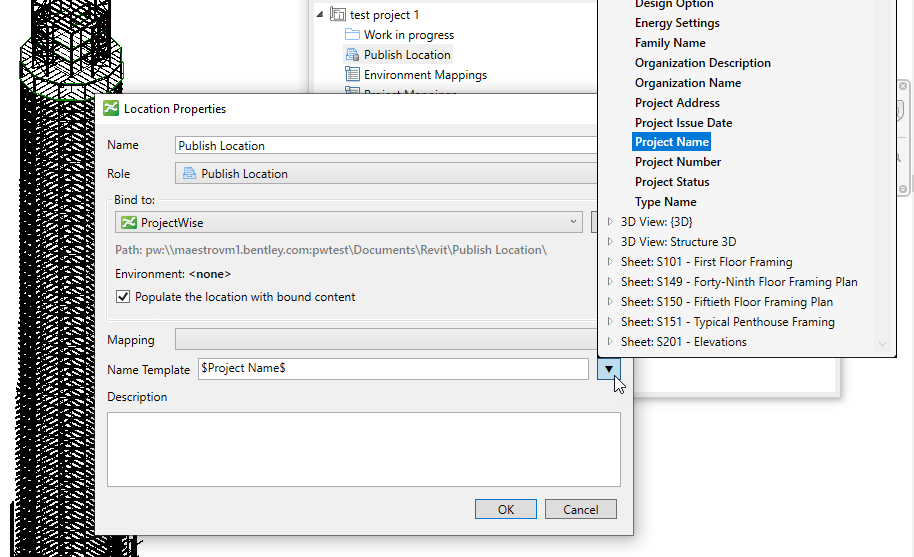This screenshot has width=914, height=557.
Task: Expand the 3D View: Structure 3D node
Action: click(x=610, y=241)
